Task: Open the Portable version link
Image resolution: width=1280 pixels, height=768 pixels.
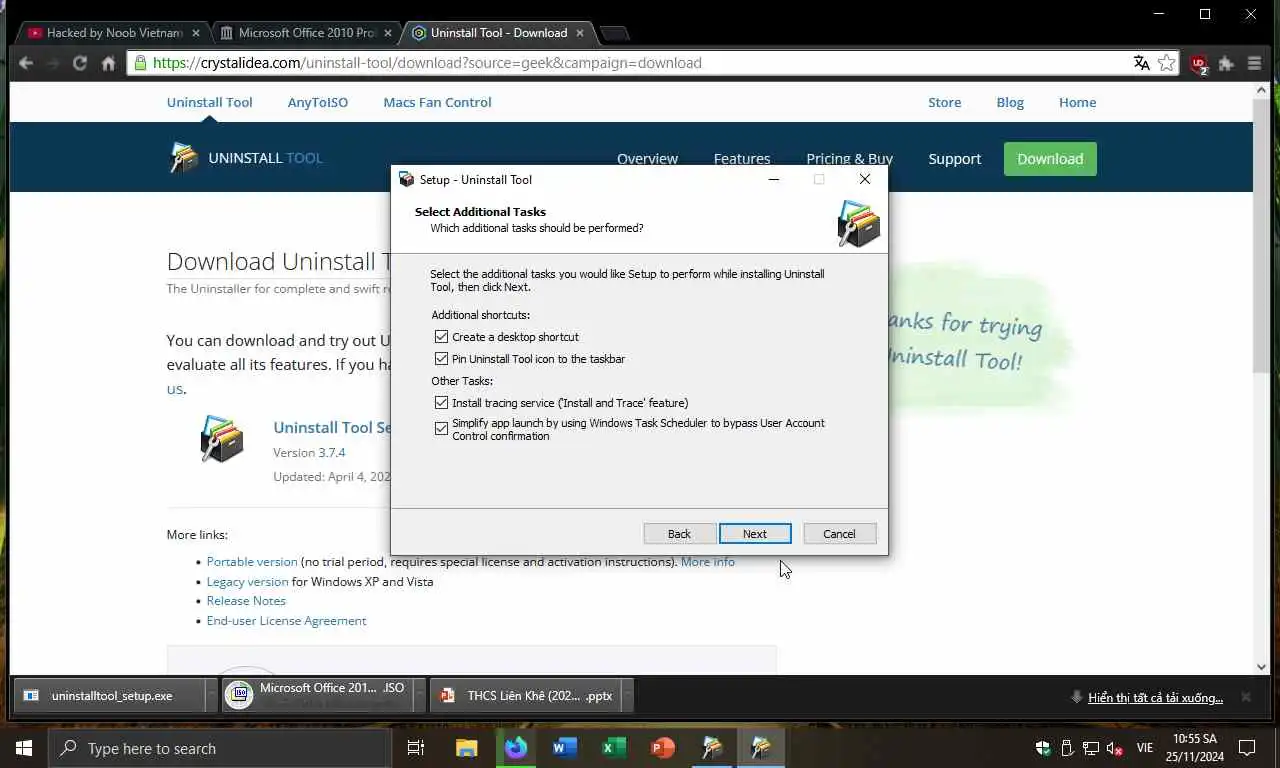Action: point(252,562)
